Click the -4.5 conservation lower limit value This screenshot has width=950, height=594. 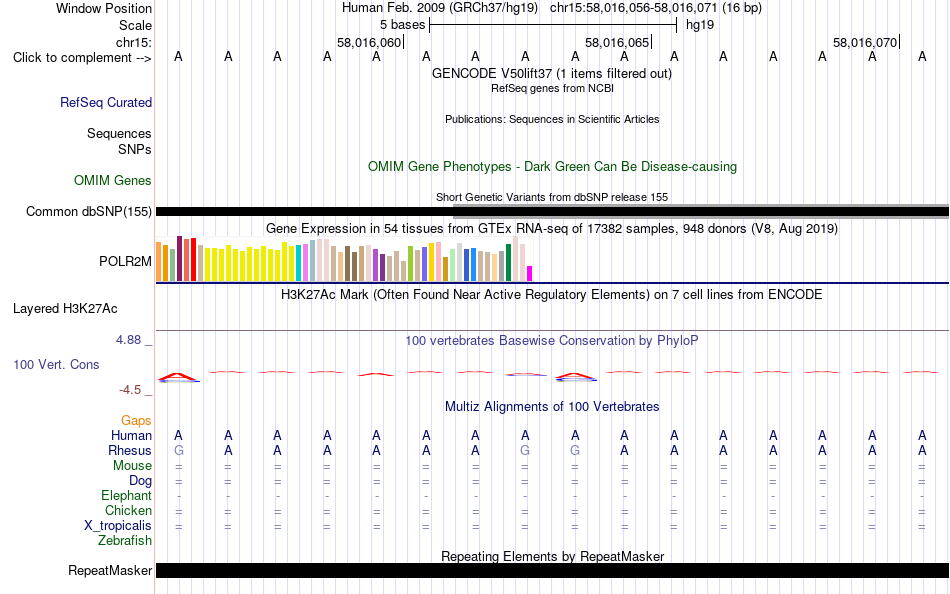[130, 390]
